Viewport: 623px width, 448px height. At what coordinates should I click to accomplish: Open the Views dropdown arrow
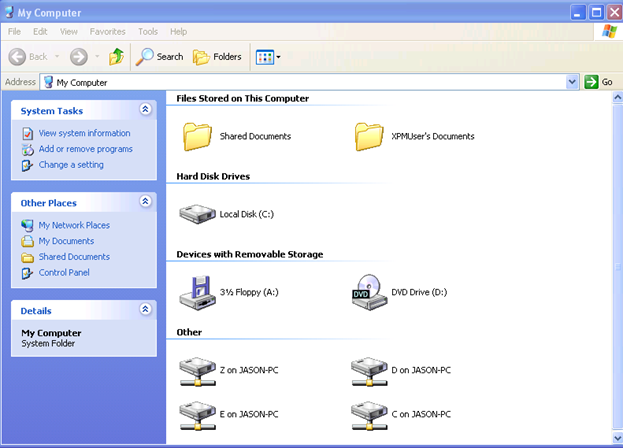click(278, 57)
